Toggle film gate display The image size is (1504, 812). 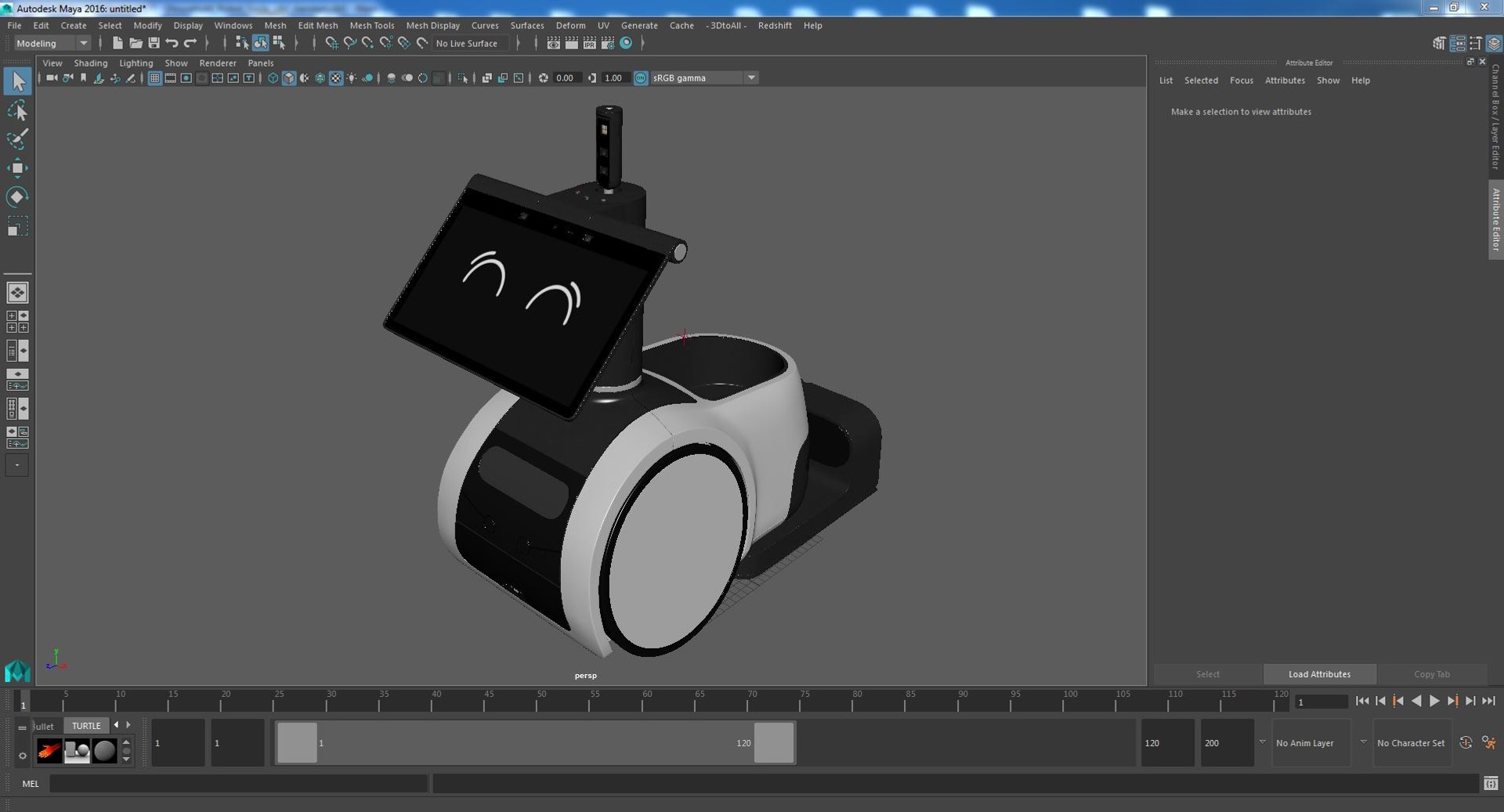click(170, 78)
